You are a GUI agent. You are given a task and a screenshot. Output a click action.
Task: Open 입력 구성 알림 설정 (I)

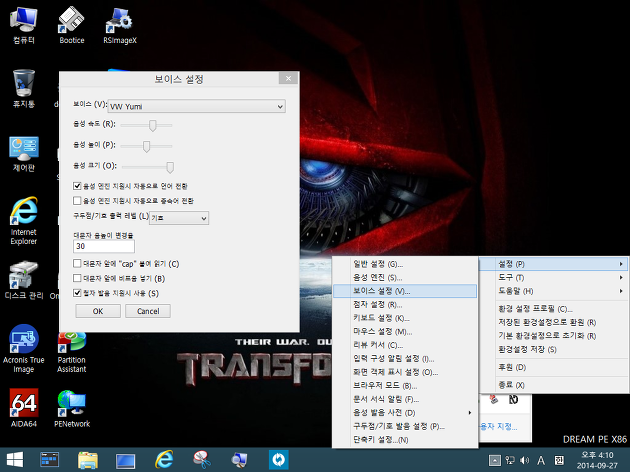tap(405, 358)
